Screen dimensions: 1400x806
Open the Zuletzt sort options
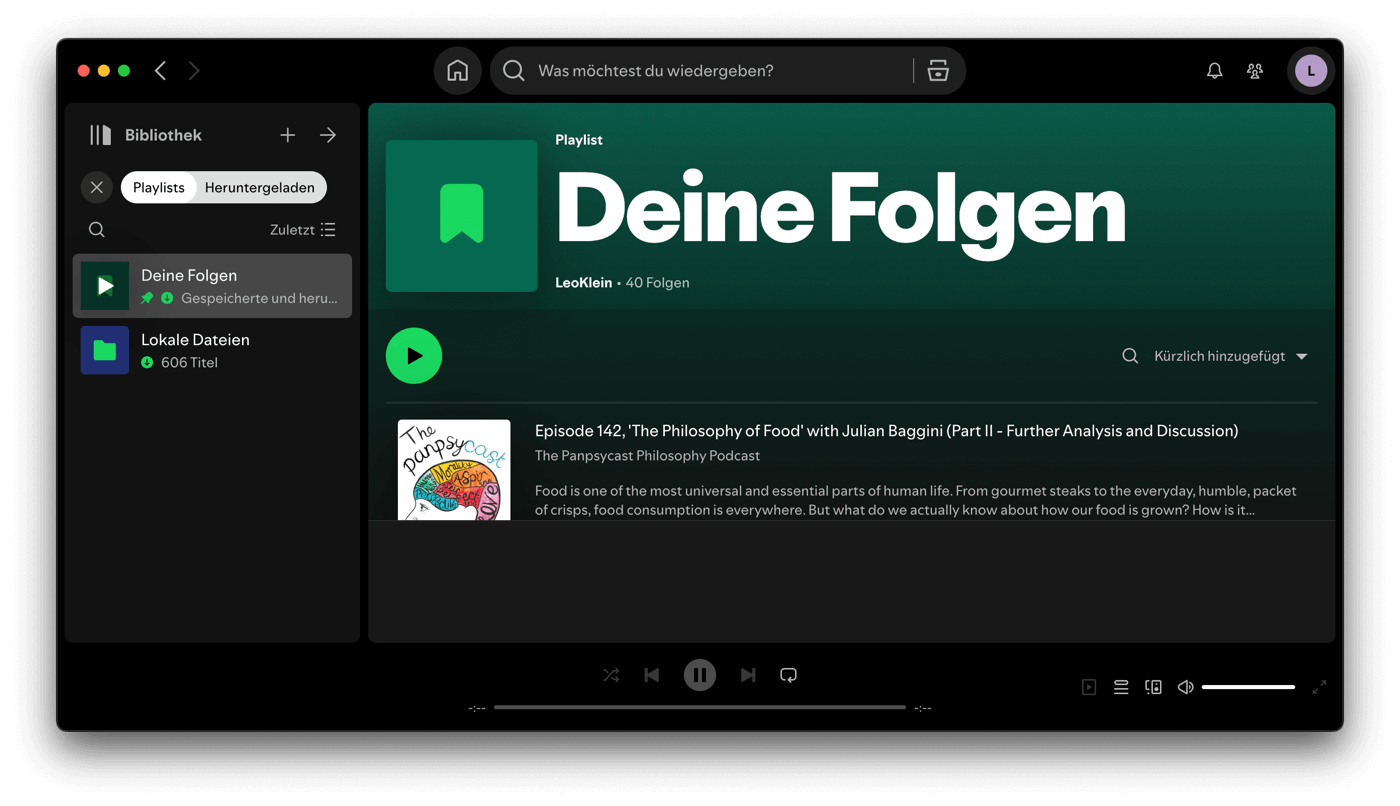(x=303, y=230)
